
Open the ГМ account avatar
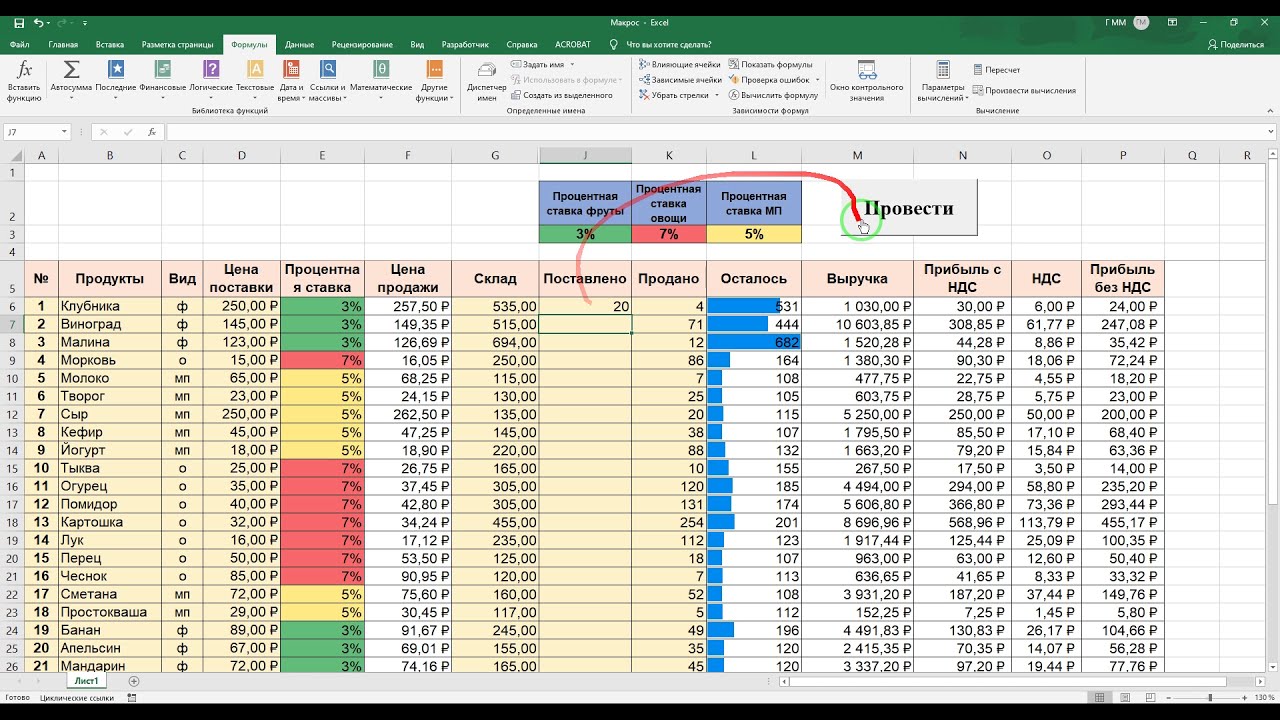pyautogui.click(x=1142, y=22)
